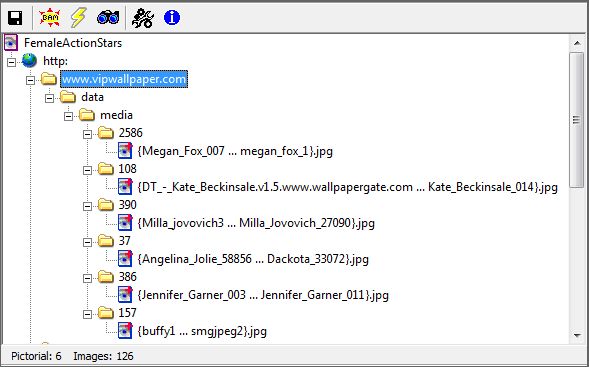Select {Megan_Fox_007 ... megan_fox_1}.jpg entry

point(235,151)
